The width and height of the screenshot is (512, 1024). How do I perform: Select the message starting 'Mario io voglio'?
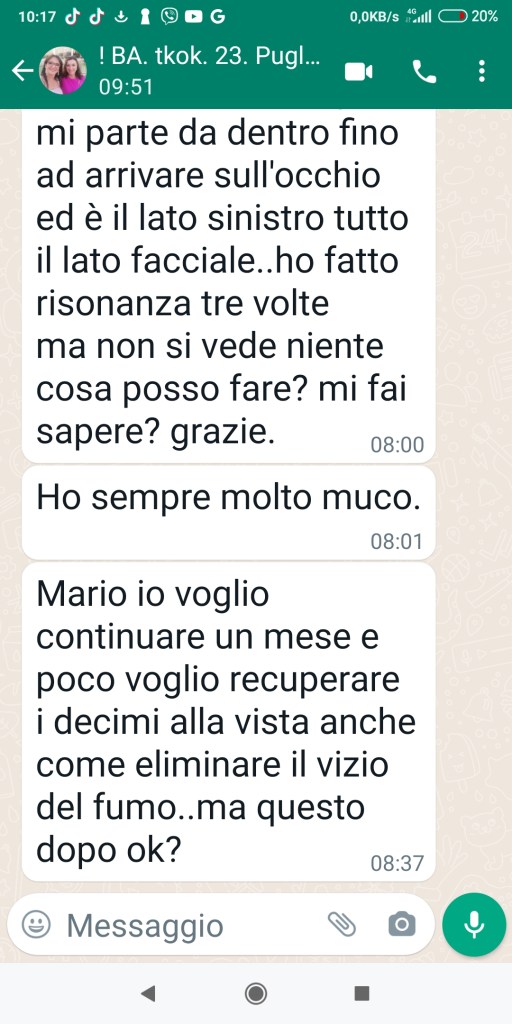229,722
